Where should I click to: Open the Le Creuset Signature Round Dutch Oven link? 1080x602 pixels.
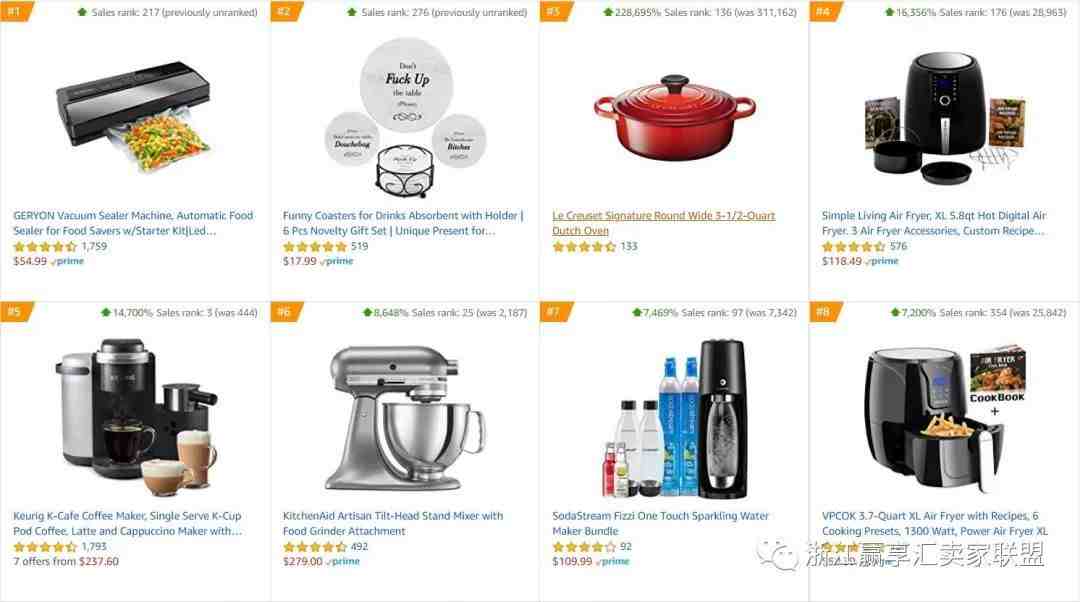click(663, 223)
